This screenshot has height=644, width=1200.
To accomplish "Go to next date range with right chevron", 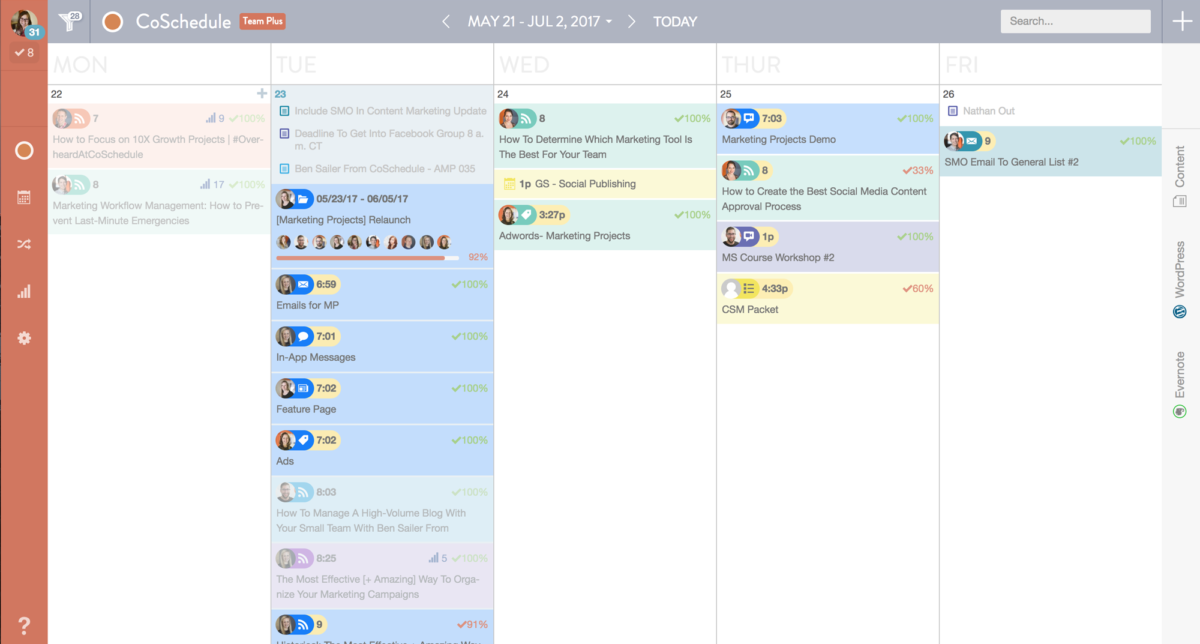I will point(631,21).
